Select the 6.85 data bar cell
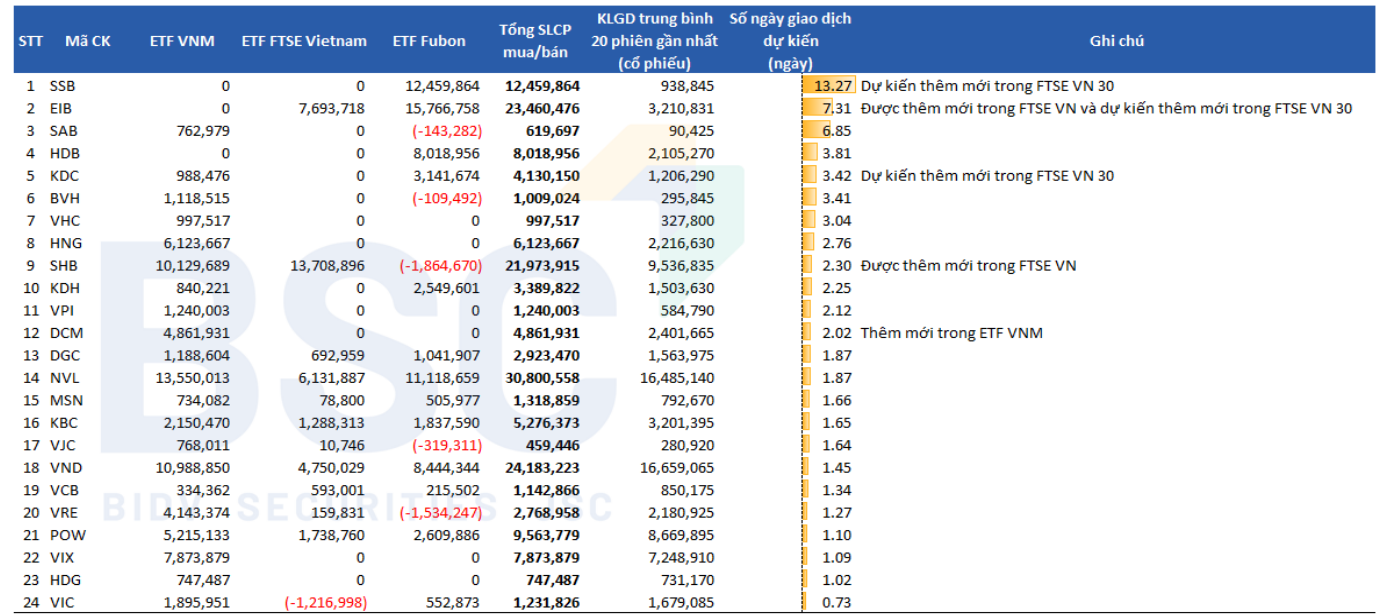 (828, 131)
